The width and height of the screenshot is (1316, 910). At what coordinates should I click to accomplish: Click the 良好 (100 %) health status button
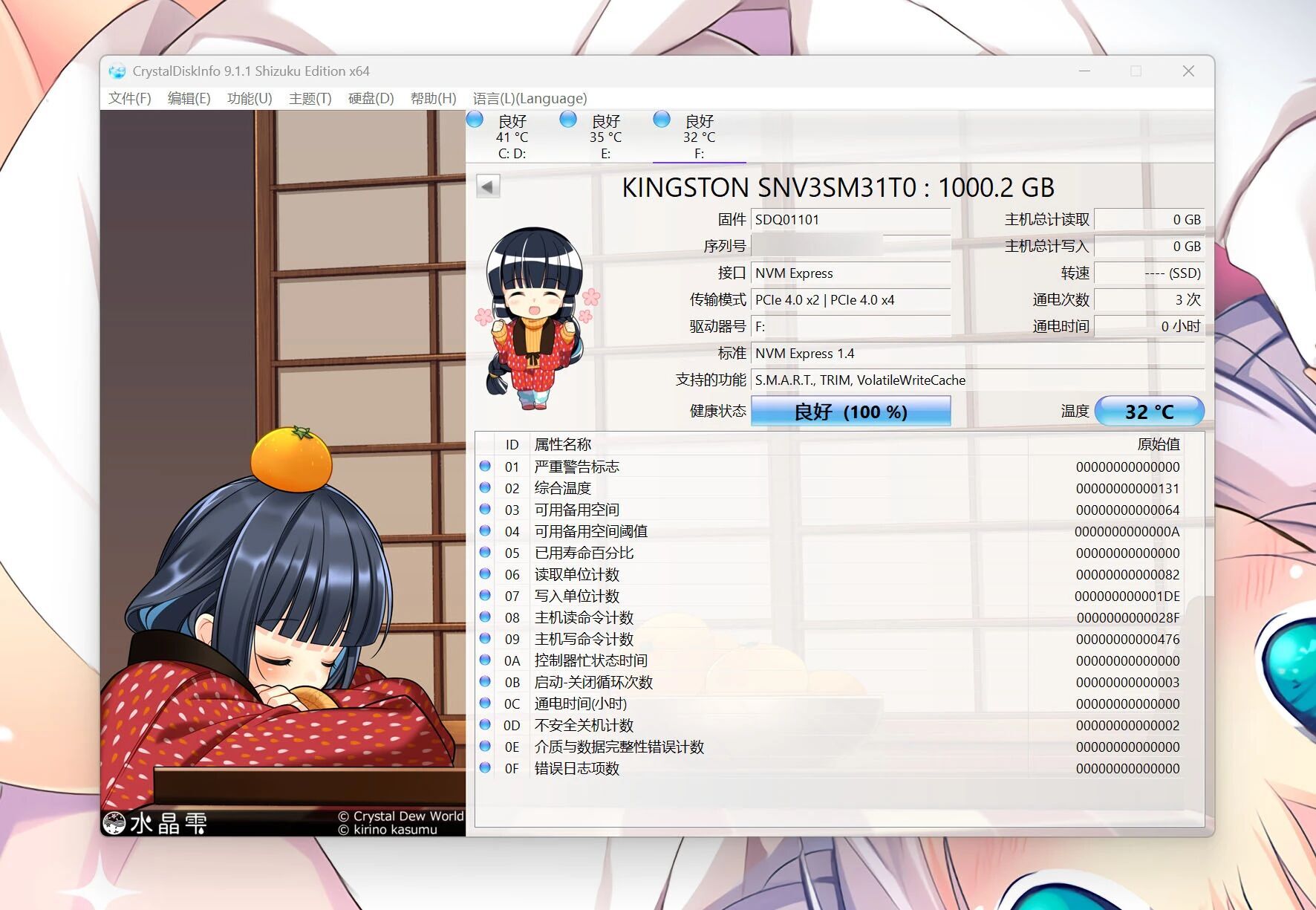coord(851,412)
